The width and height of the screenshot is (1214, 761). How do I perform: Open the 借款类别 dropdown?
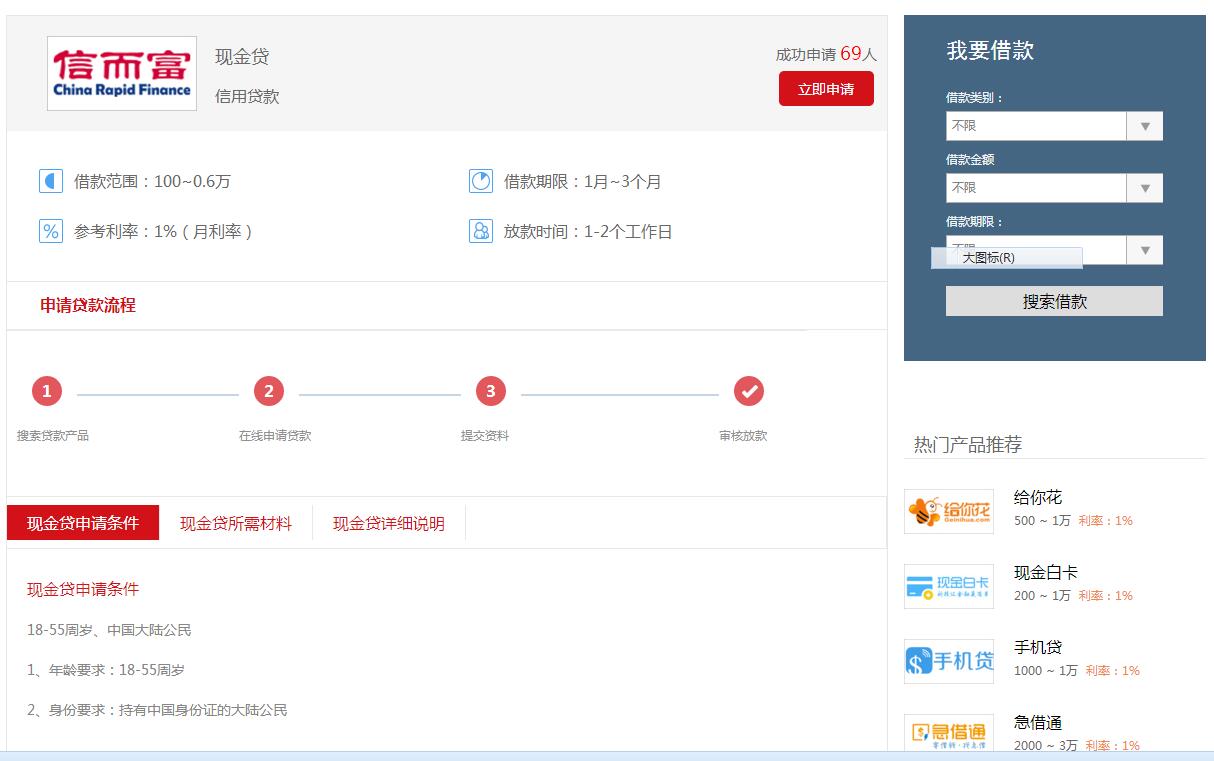pos(1054,126)
